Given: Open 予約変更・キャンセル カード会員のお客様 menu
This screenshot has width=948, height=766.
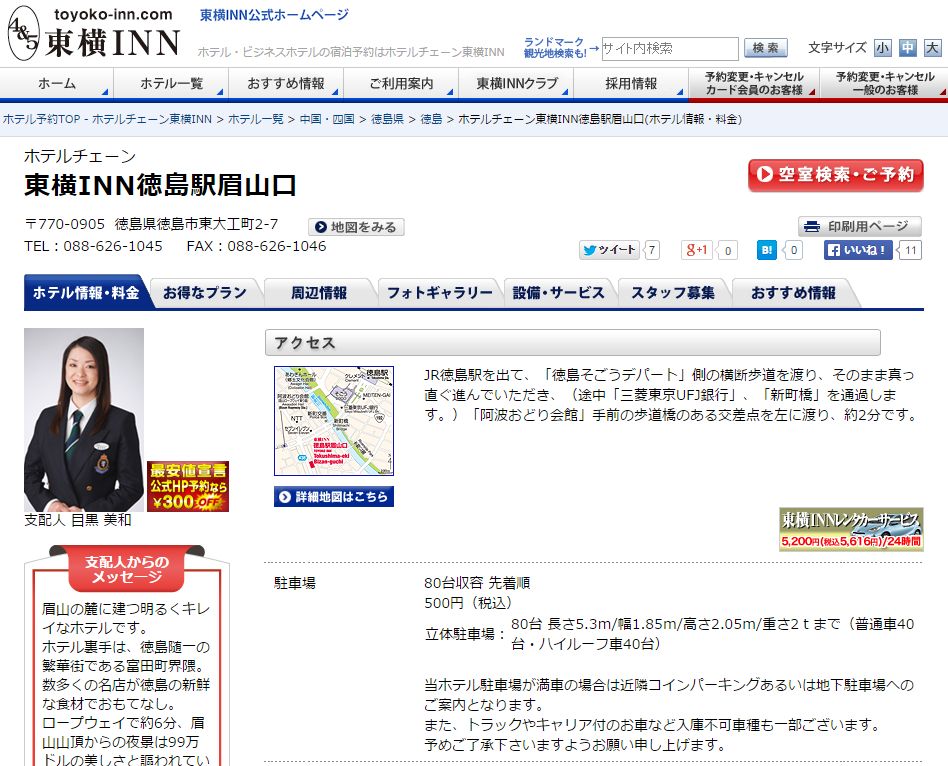Looking at the screenshot, I should pos(754,83).
